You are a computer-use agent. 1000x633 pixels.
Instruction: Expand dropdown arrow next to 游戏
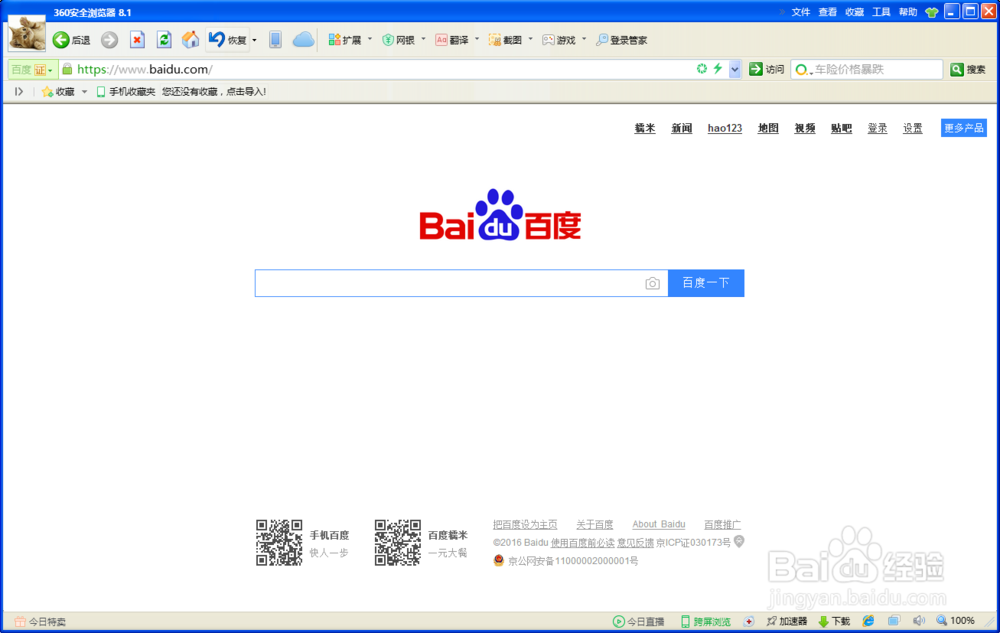coord(584,40)
